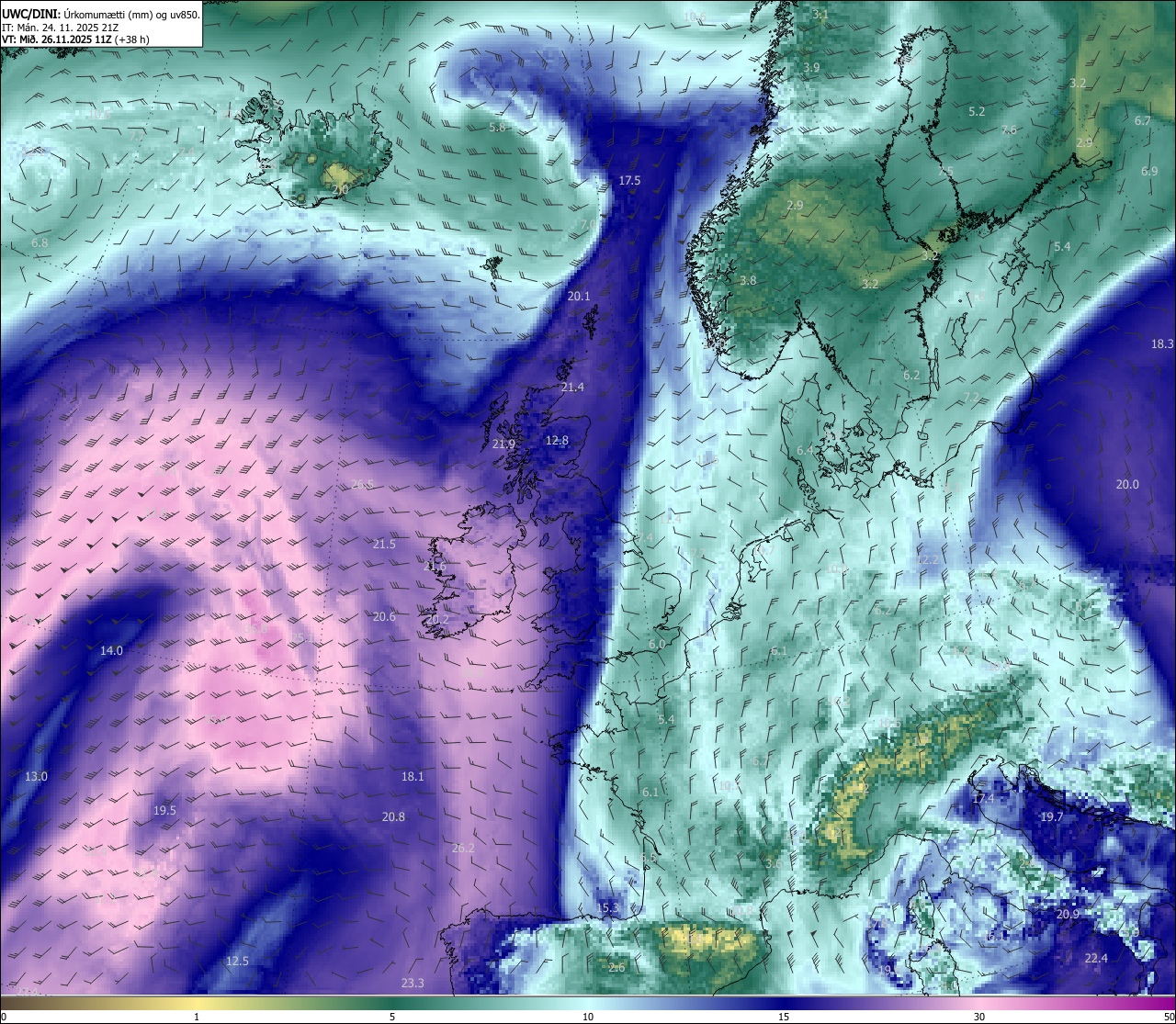Click the 17.4 value label
The width and height of the screenshot is (1176, 1024).
(983, 799)
